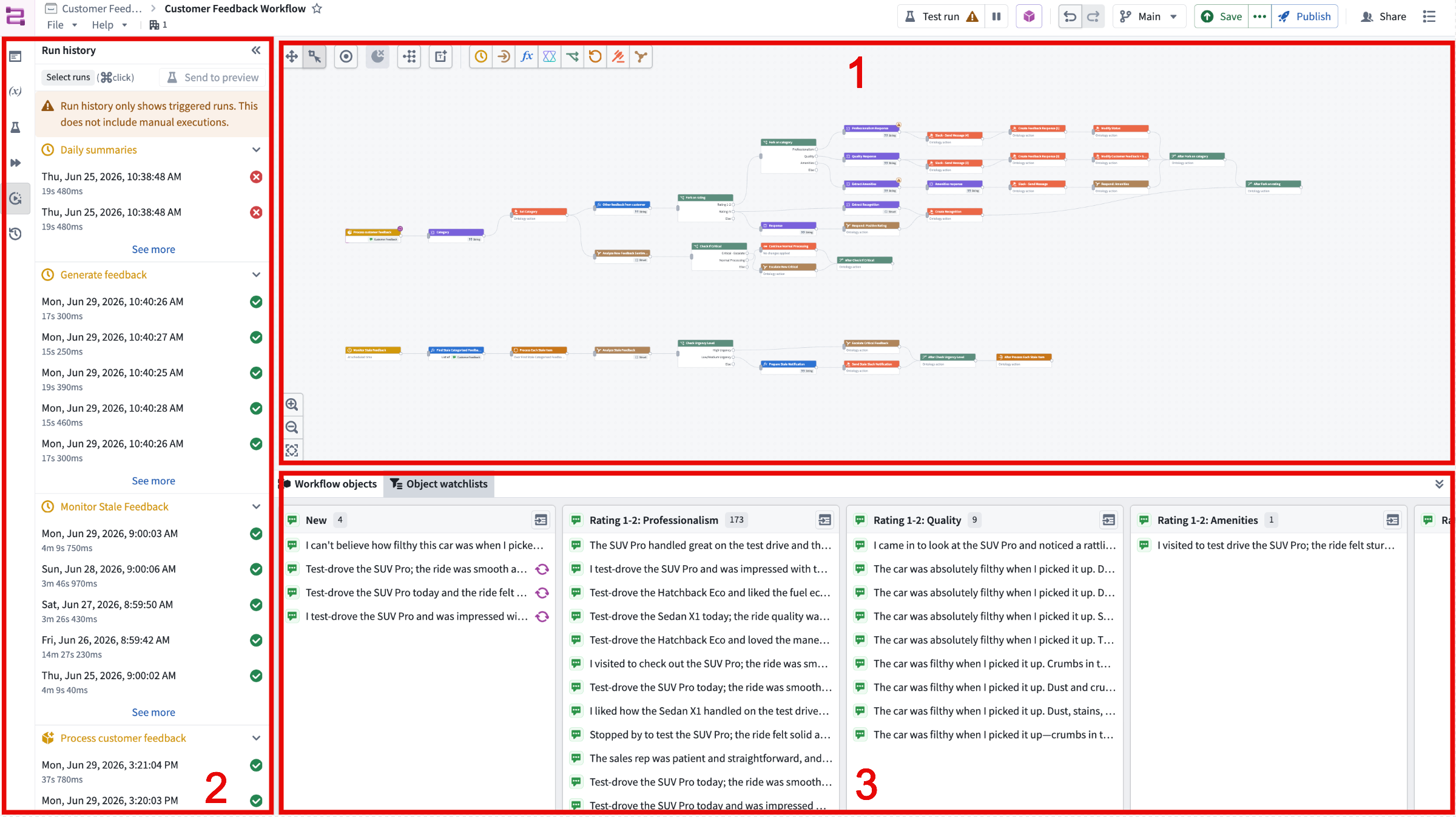Undo the last change
This screenshot has height=817, width=1456.
tap(1070, 16)
